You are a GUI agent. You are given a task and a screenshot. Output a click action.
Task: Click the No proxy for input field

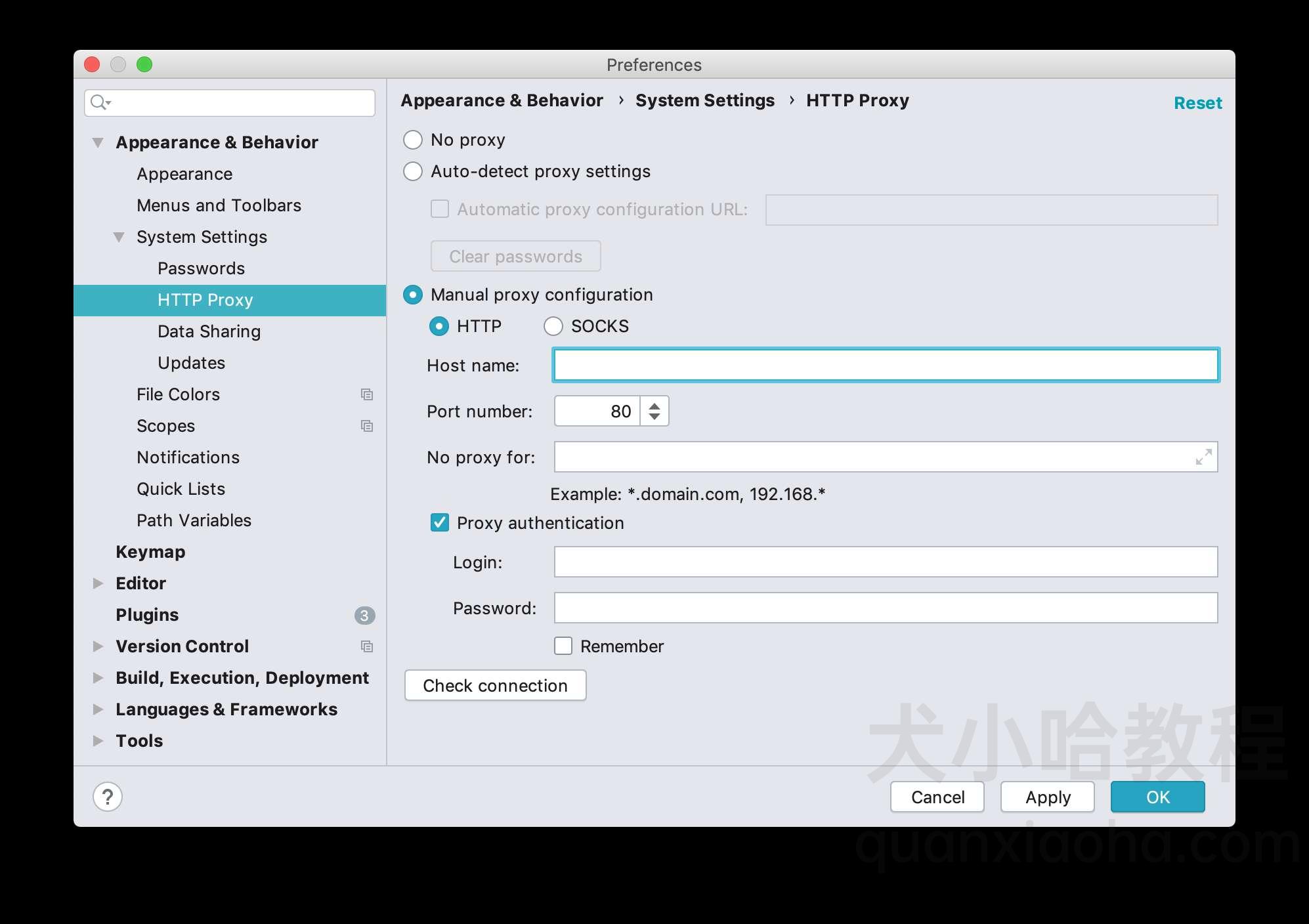point(885,458)
